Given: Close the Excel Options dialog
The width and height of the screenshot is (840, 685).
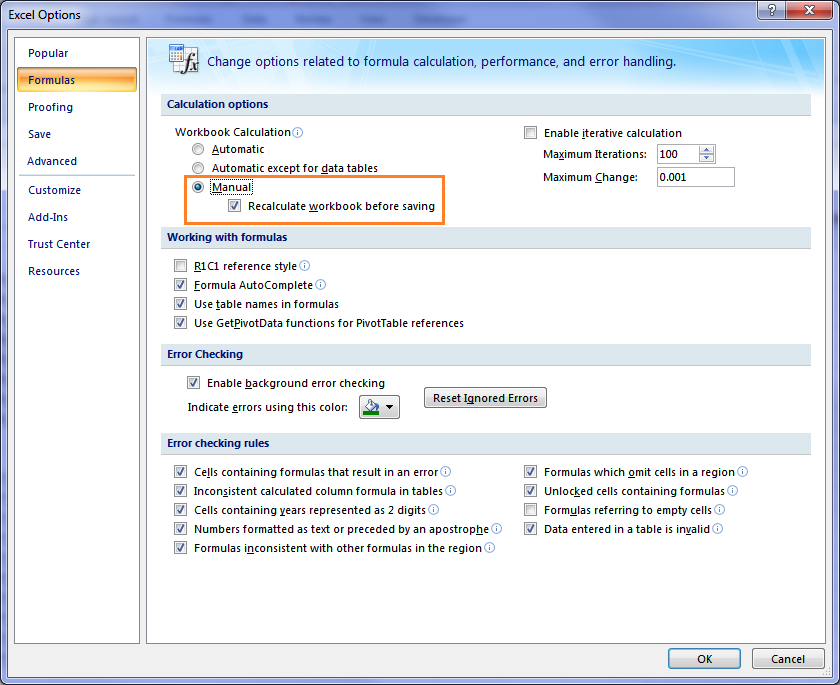Looking at the screenshot, I should (x=809, y=10).
